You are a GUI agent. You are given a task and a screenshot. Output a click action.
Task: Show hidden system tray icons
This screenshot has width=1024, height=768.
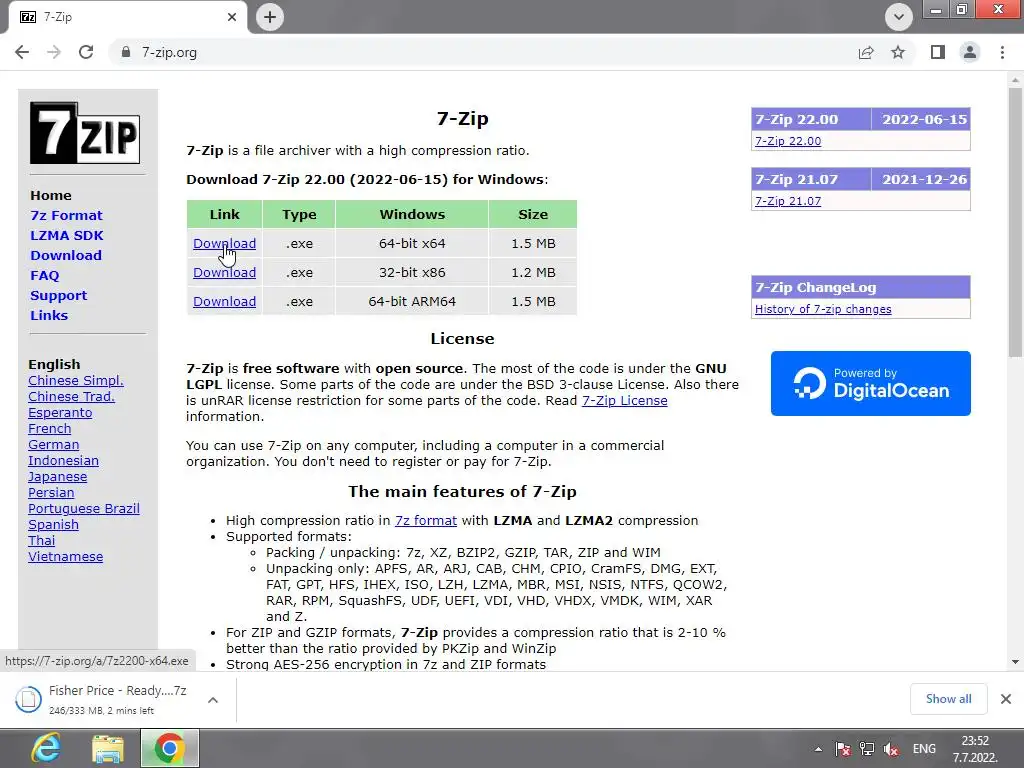point(818,749)
